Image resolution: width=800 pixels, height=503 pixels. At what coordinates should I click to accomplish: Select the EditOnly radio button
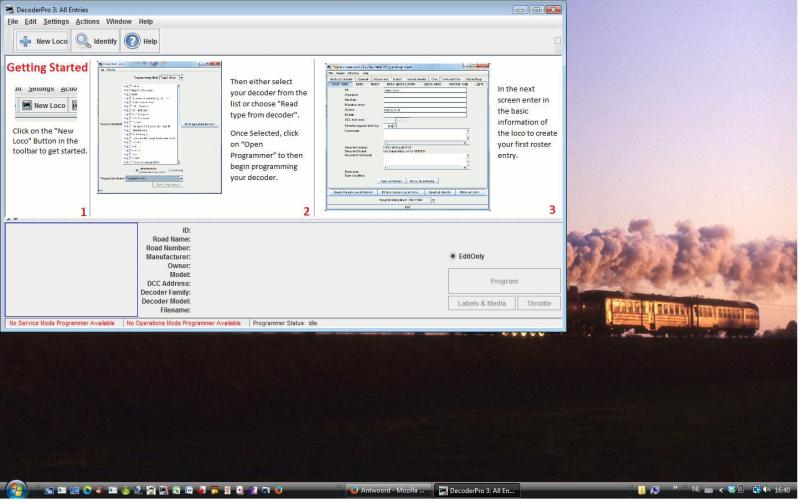click(x=453, y=256)
